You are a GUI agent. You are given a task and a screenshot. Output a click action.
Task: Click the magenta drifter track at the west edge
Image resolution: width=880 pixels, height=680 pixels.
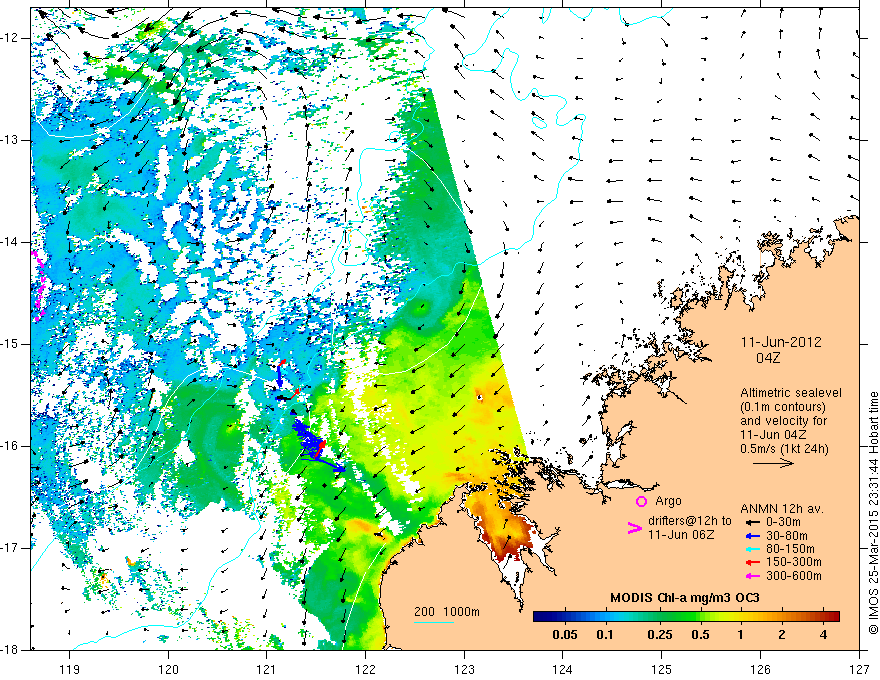[39, 286]
